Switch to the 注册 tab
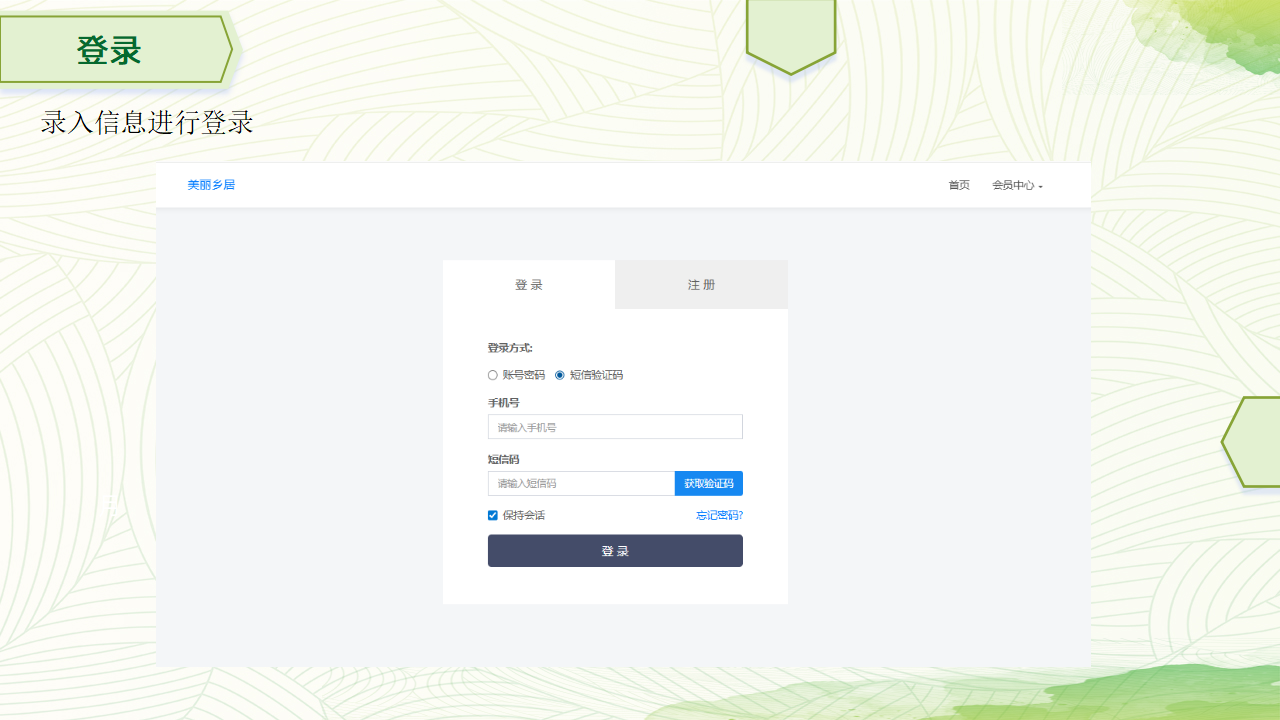 [x=701, y=285]
